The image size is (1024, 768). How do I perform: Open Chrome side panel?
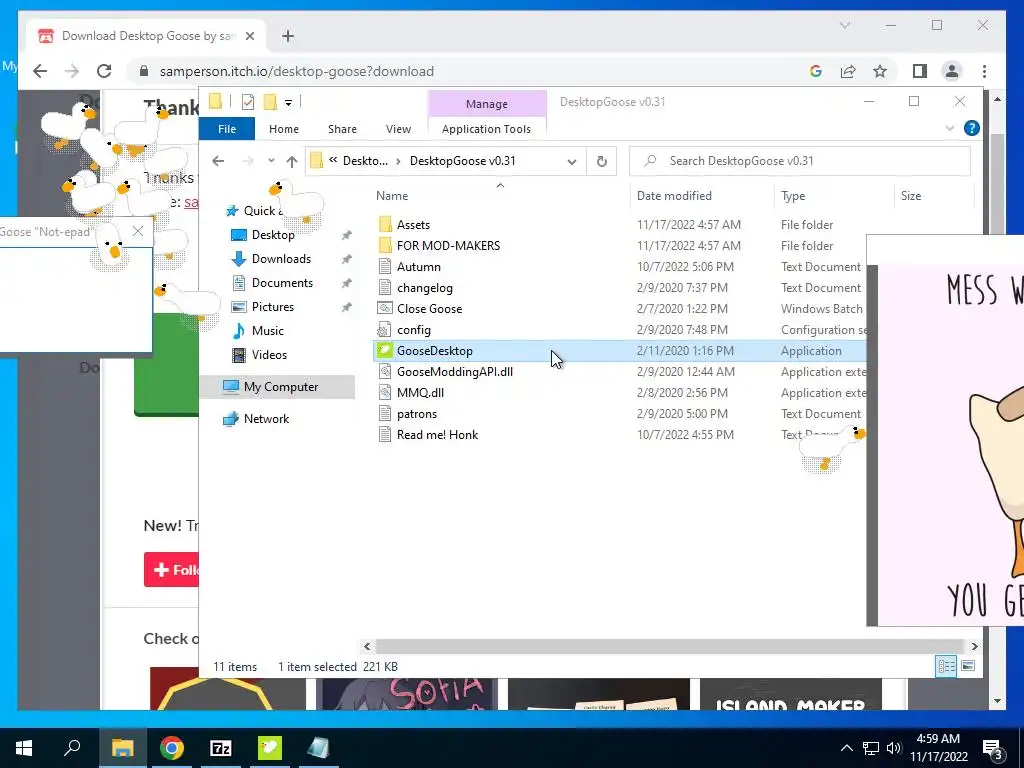(920, 71)
